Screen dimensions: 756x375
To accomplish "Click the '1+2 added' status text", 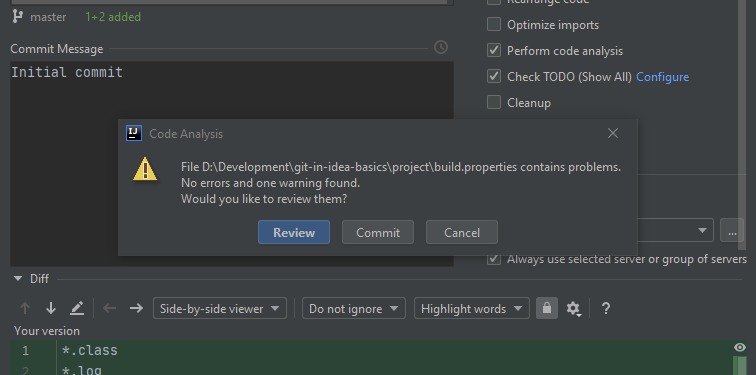I will point(113,17).
